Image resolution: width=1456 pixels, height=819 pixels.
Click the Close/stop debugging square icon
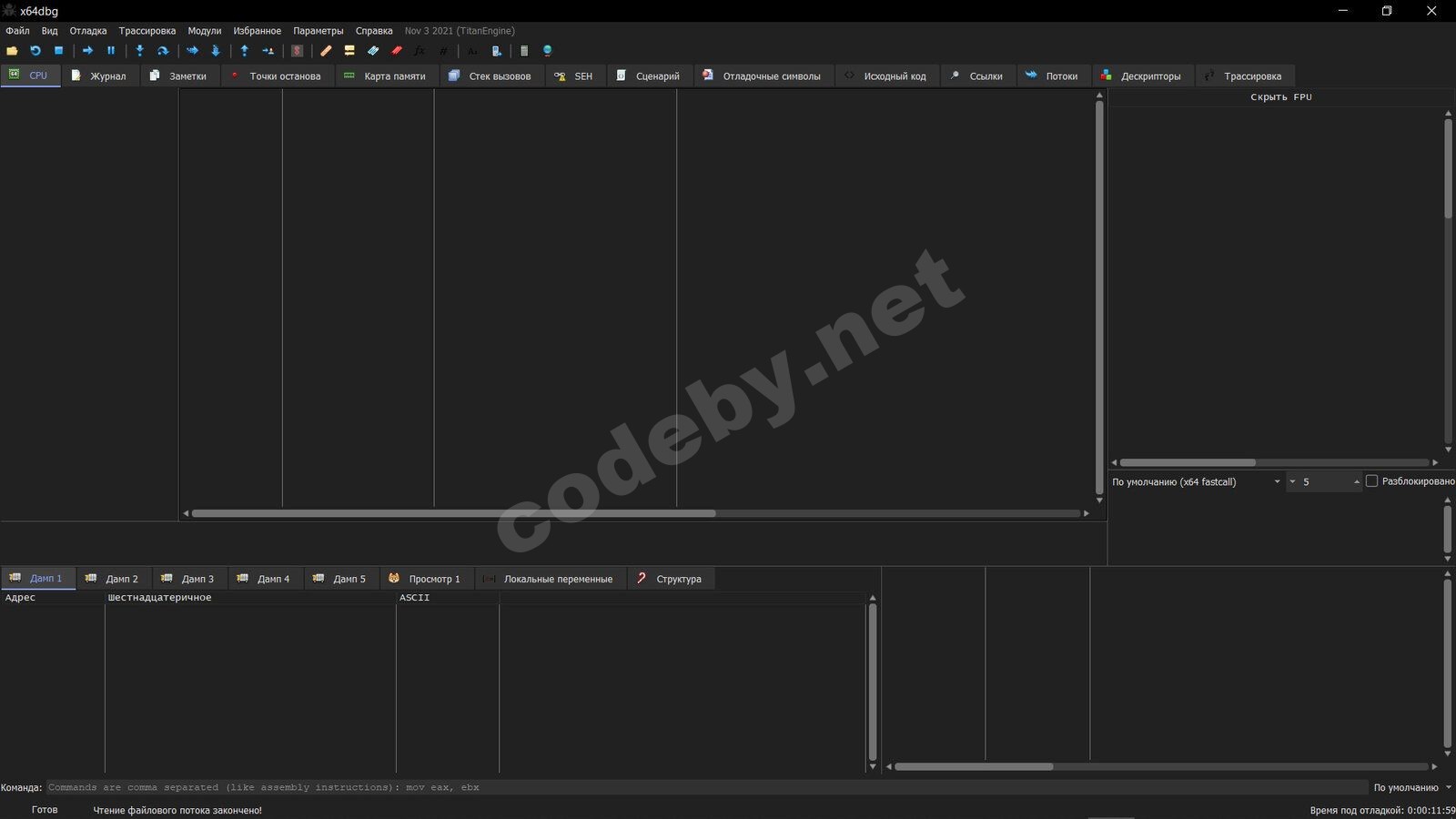tap(59, 51)
